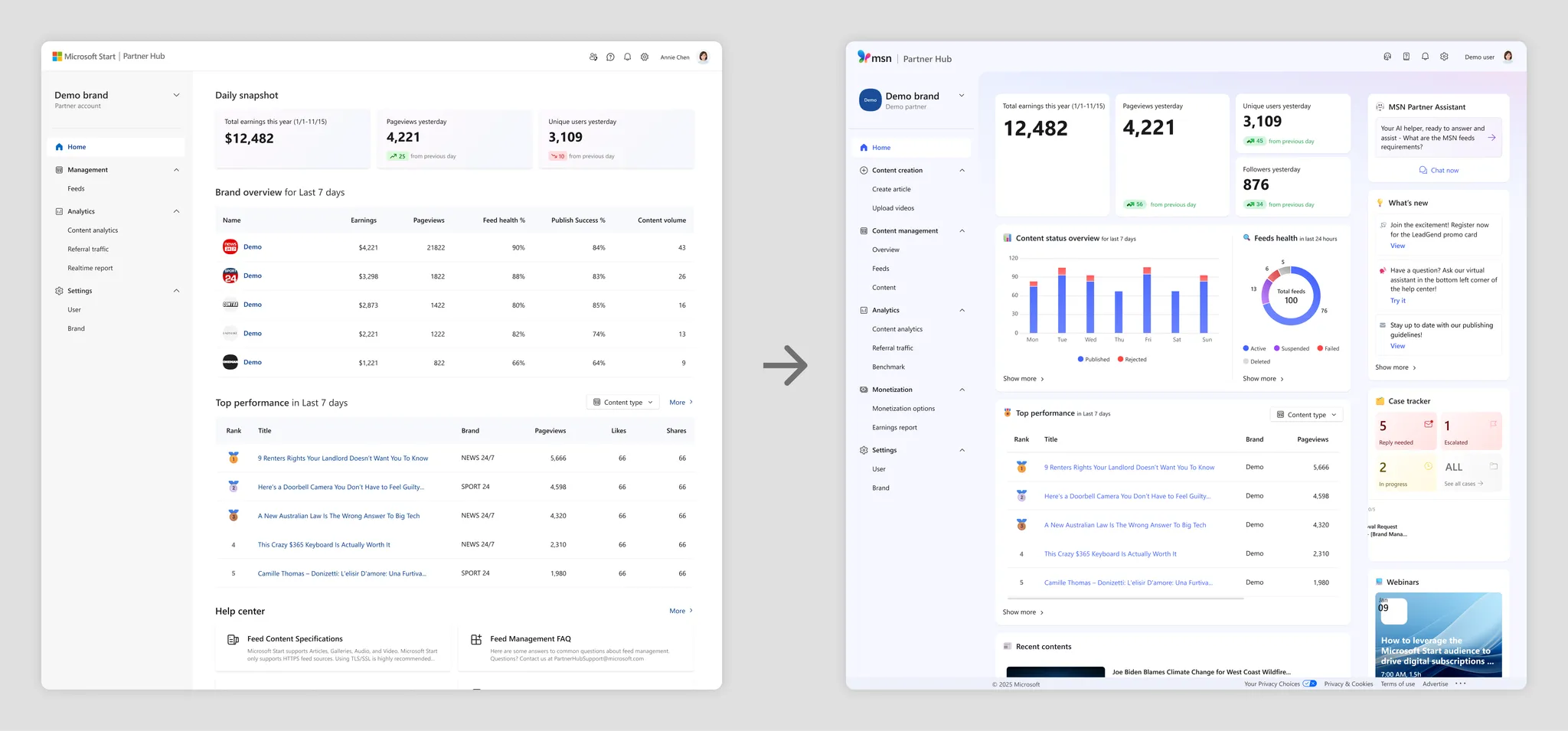1568x731 pixels.
Task: Open the Jan 09 webinar thumbnail
Action: [1438, 635]
